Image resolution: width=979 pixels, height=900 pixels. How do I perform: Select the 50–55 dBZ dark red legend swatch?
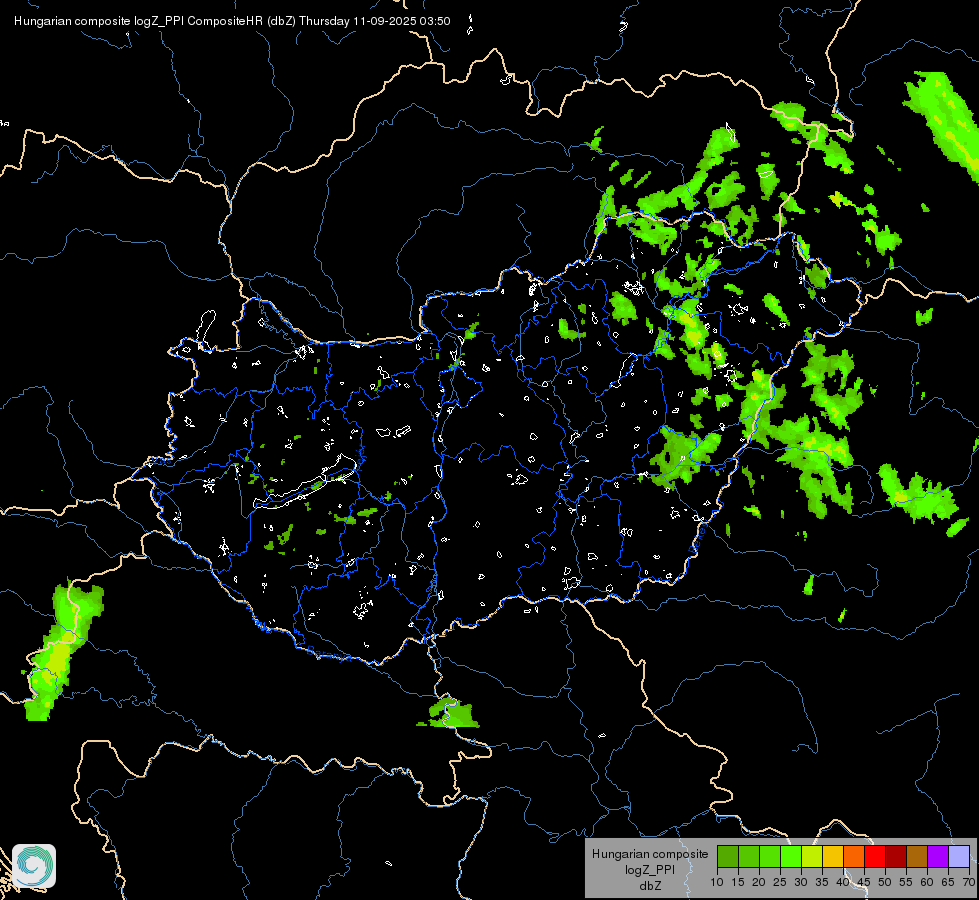click(x=896, y=856)
